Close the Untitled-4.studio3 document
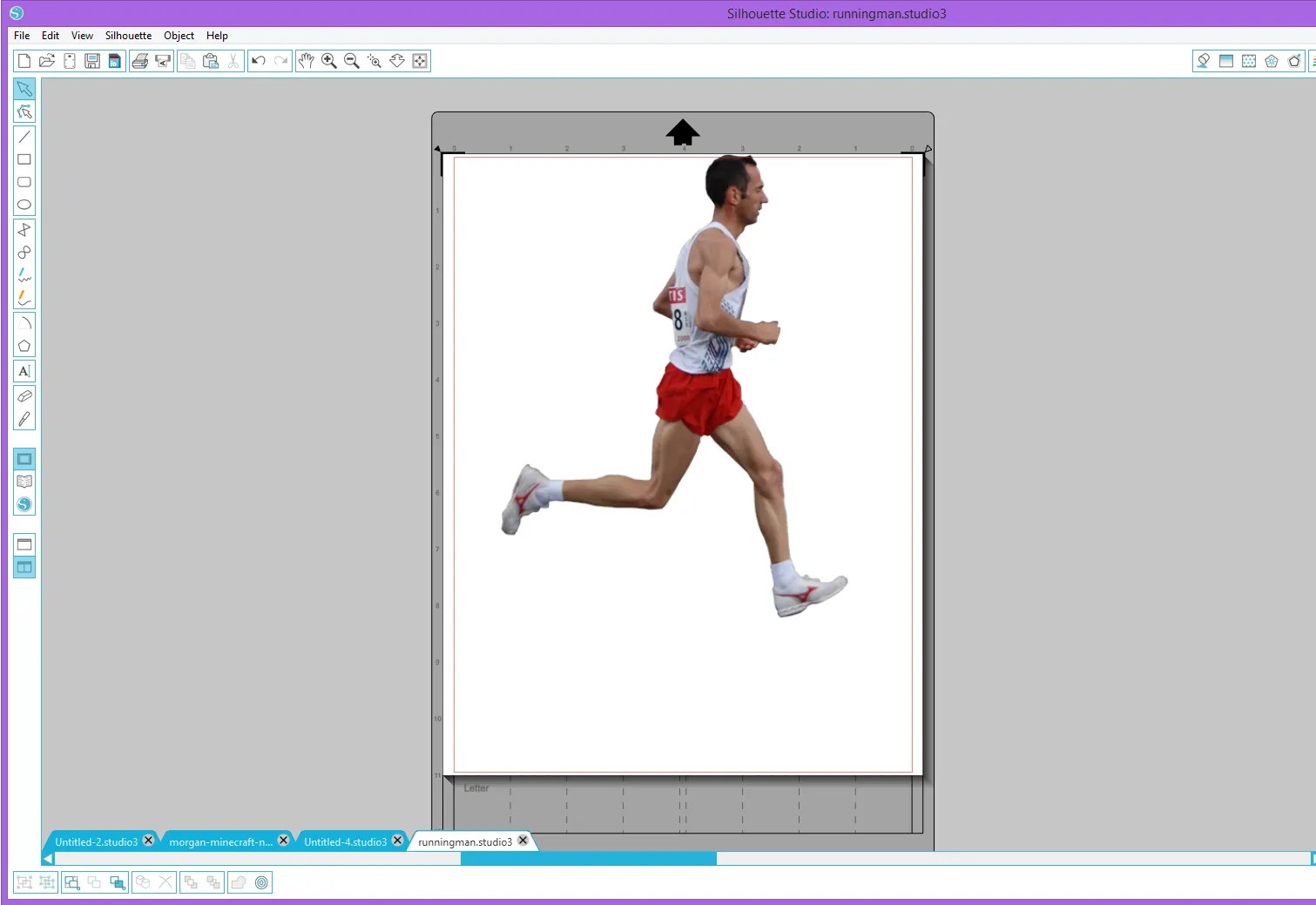 [397, 841]
